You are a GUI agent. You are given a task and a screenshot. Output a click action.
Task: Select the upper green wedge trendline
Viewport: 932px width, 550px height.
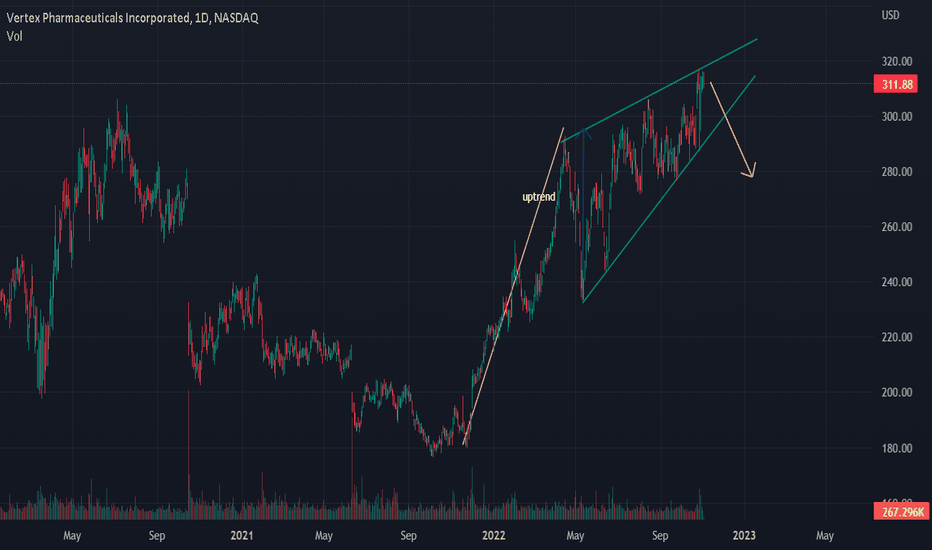[660, 90]
